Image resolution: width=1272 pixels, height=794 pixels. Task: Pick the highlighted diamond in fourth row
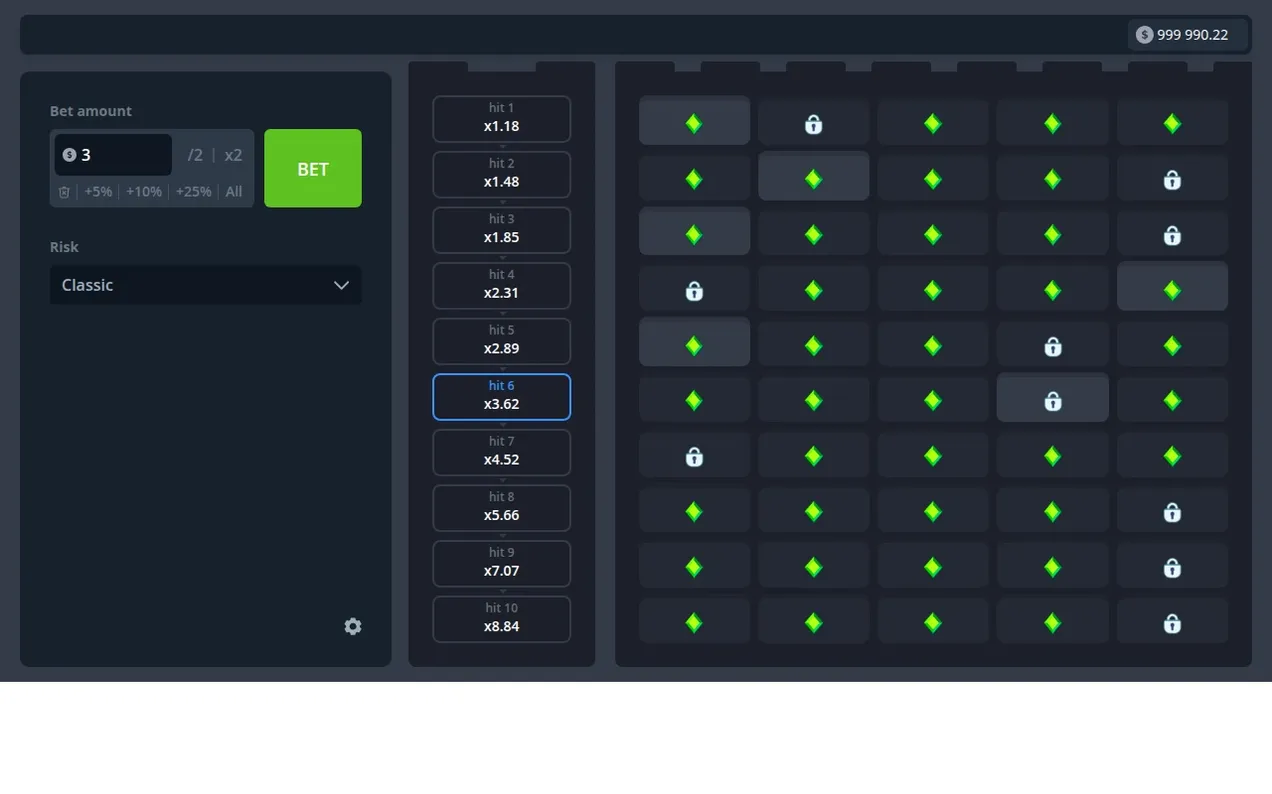coord(1172,289)
